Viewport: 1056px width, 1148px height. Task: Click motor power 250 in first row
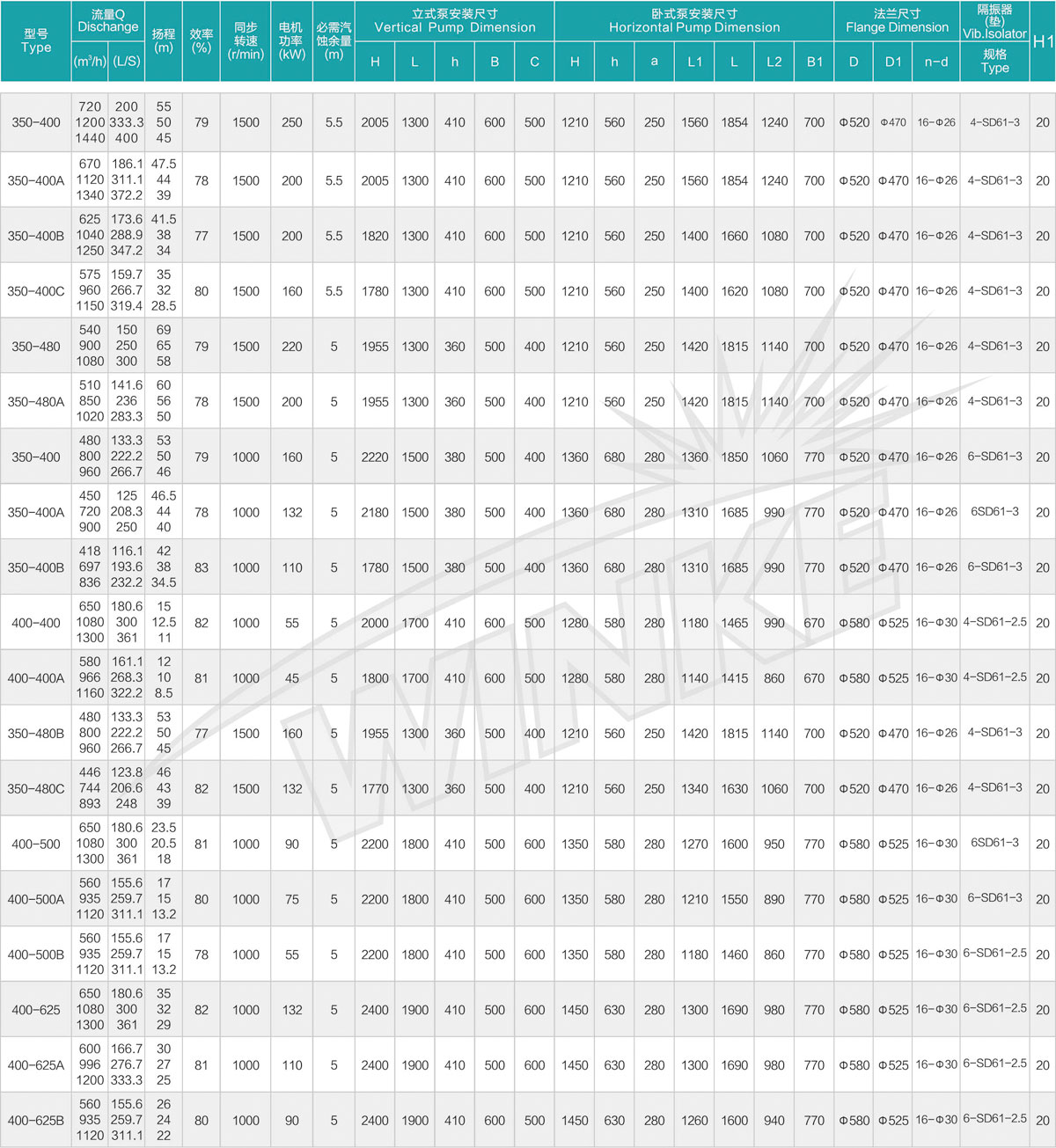tap(292, 123)
